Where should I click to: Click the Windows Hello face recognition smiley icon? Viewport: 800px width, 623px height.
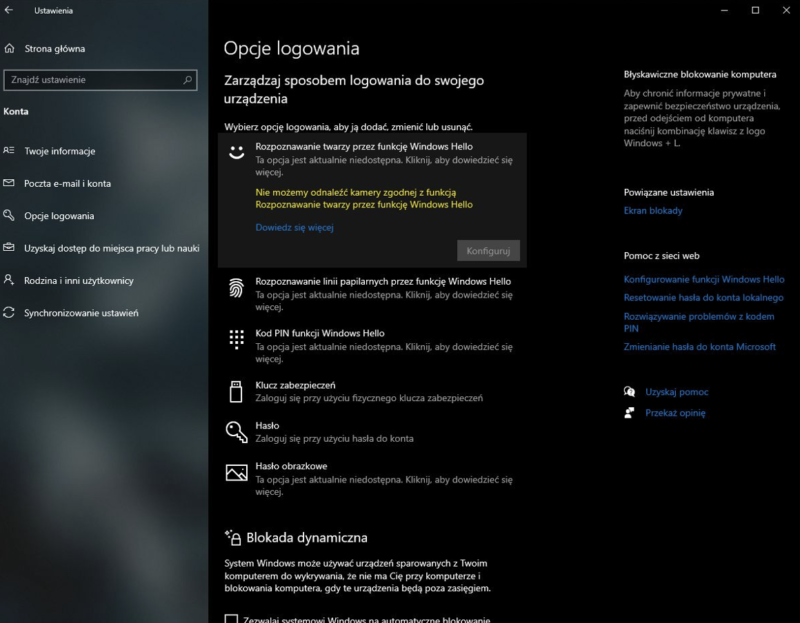[236, 153]
